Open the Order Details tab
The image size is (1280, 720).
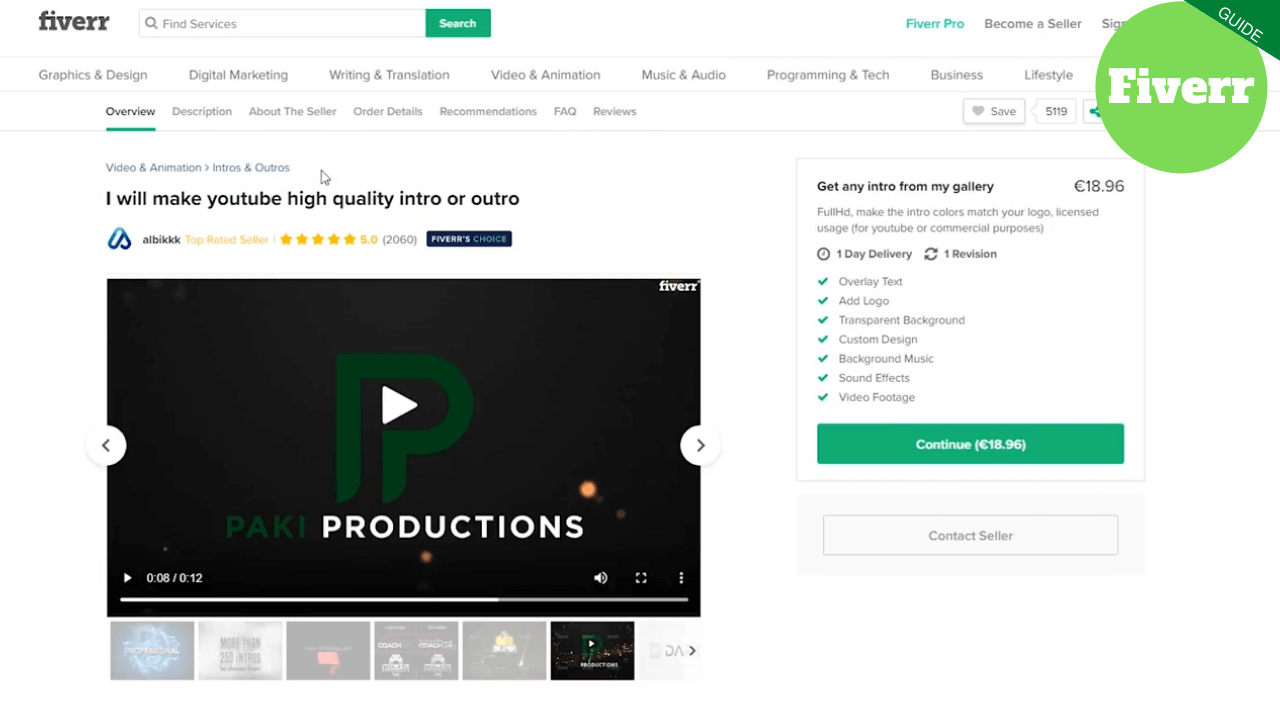coord(388,111)
